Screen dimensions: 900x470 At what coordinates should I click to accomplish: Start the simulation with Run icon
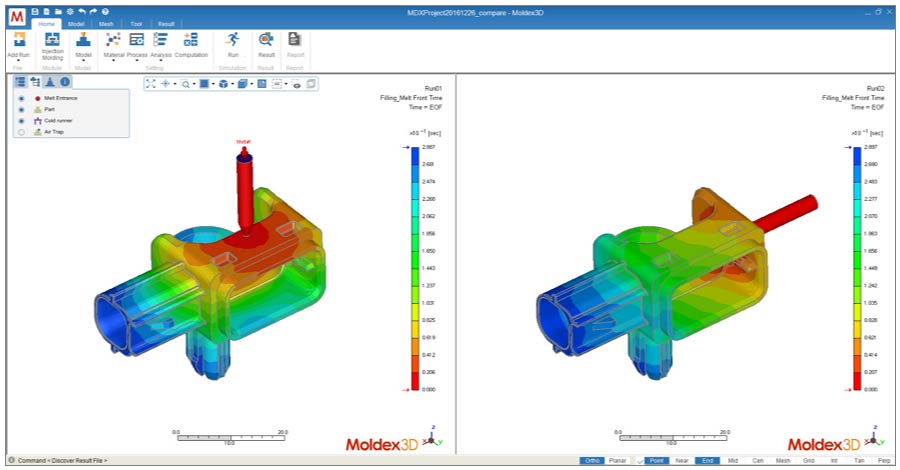[232, 39]
